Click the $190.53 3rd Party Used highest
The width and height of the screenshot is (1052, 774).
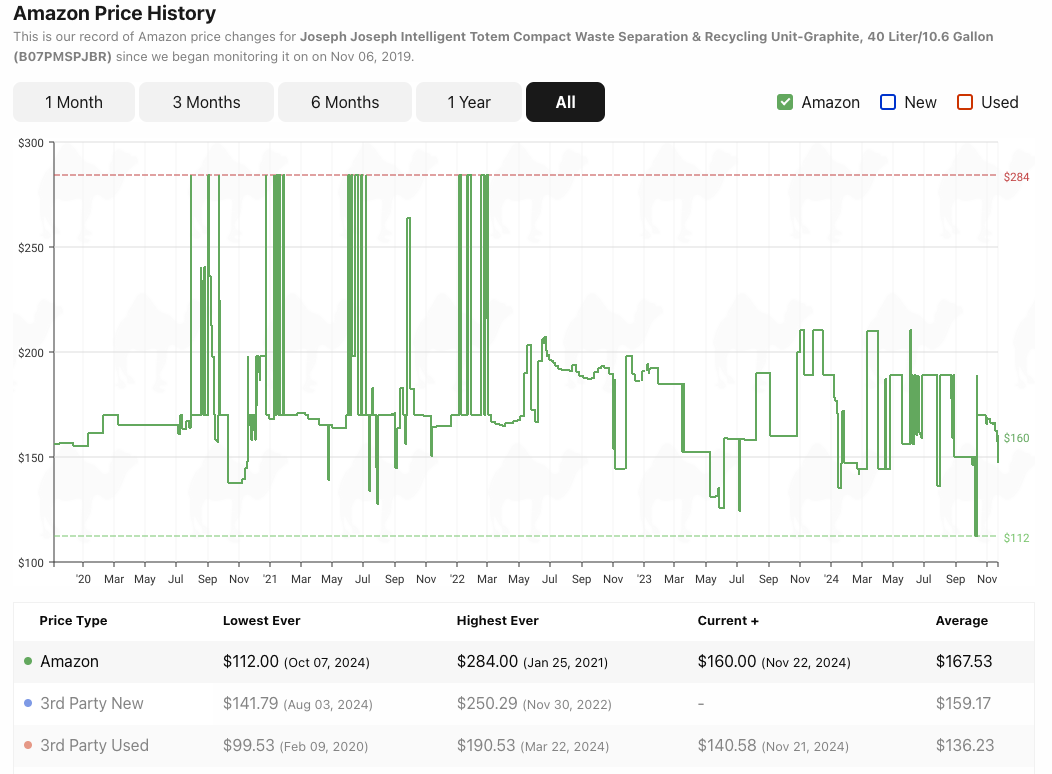point(486,745)
